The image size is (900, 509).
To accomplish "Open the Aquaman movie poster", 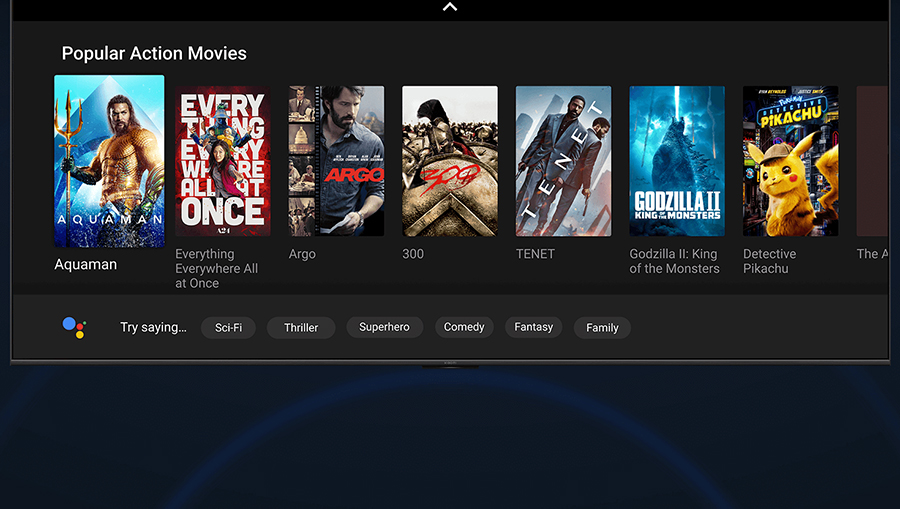I will coord(109,161).
